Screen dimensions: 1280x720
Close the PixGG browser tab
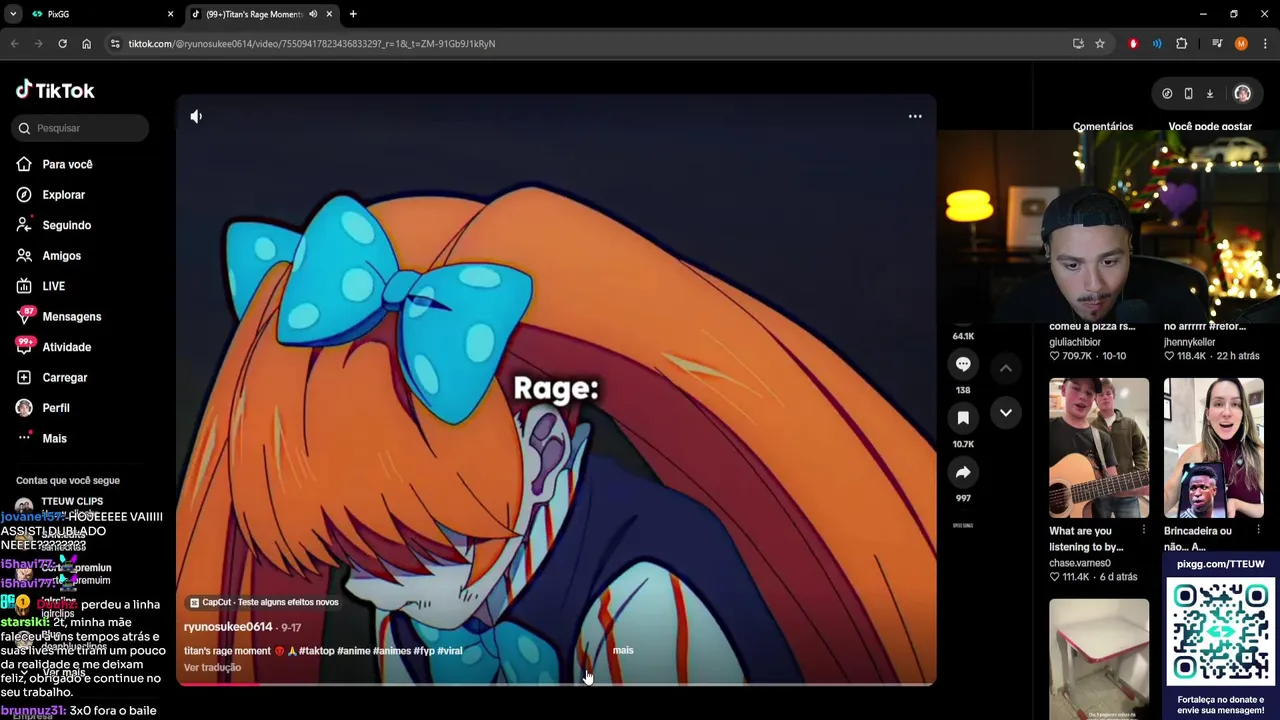coord(170,14)
